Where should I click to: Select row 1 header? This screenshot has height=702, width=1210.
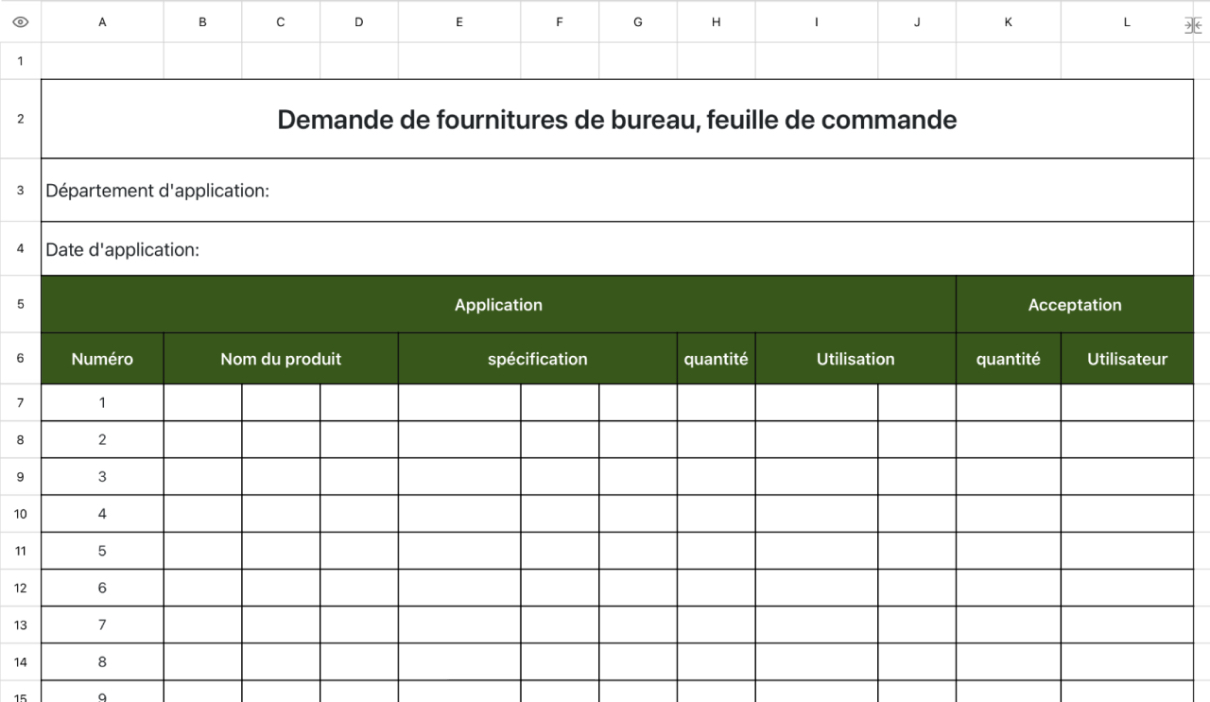point(20,60)
